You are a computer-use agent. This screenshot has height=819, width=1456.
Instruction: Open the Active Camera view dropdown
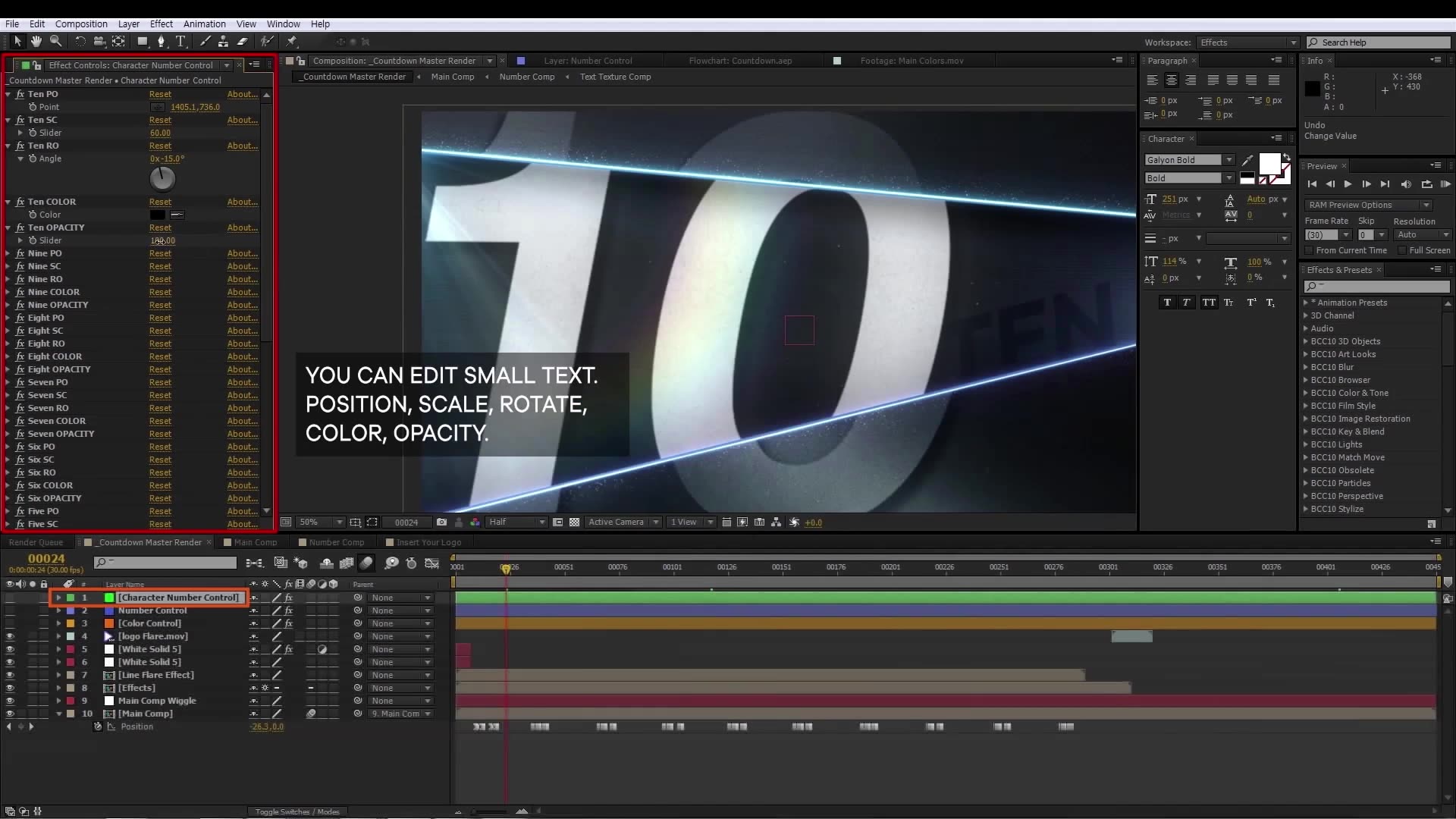coord(623,522)
